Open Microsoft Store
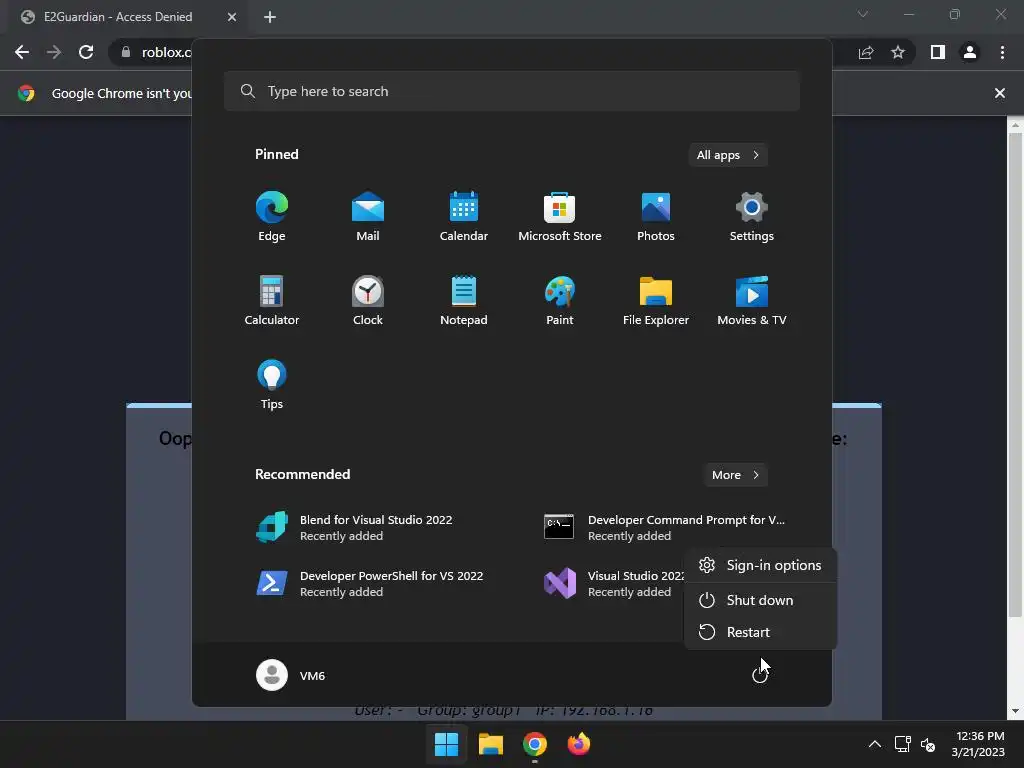Viewport: 1024px width, 768px height. [560, 217]
